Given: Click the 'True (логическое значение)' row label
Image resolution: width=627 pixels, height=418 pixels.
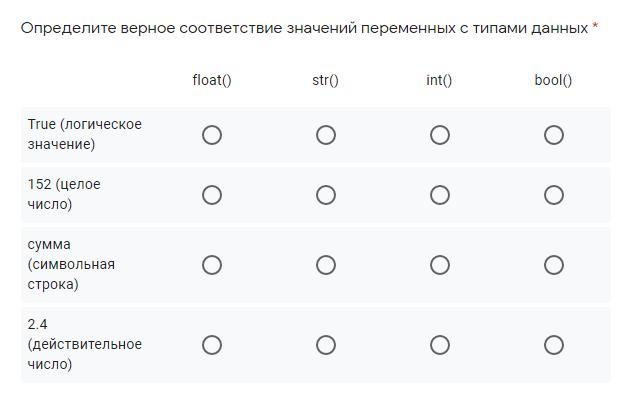Looking at the screenshot, I should [x=84, y=134].
